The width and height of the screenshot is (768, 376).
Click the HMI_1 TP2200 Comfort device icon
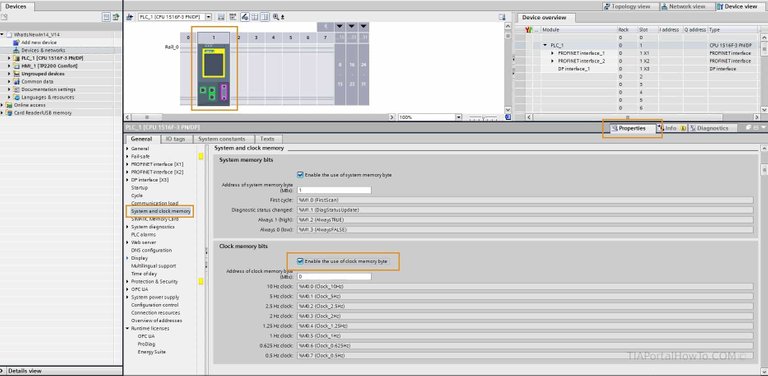(x=17, y=66)
